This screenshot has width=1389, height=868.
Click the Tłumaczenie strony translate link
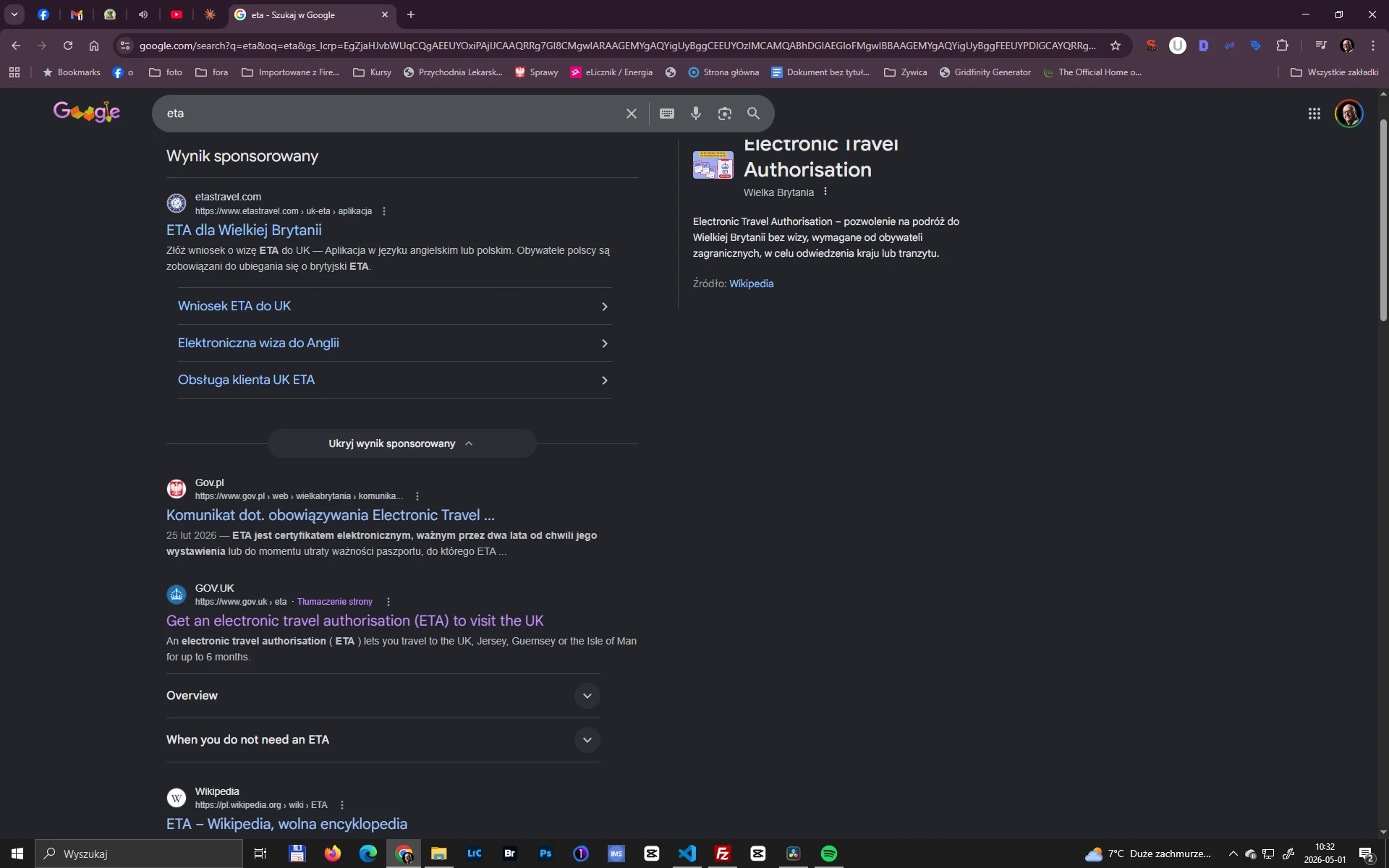[x=335, y=602]
